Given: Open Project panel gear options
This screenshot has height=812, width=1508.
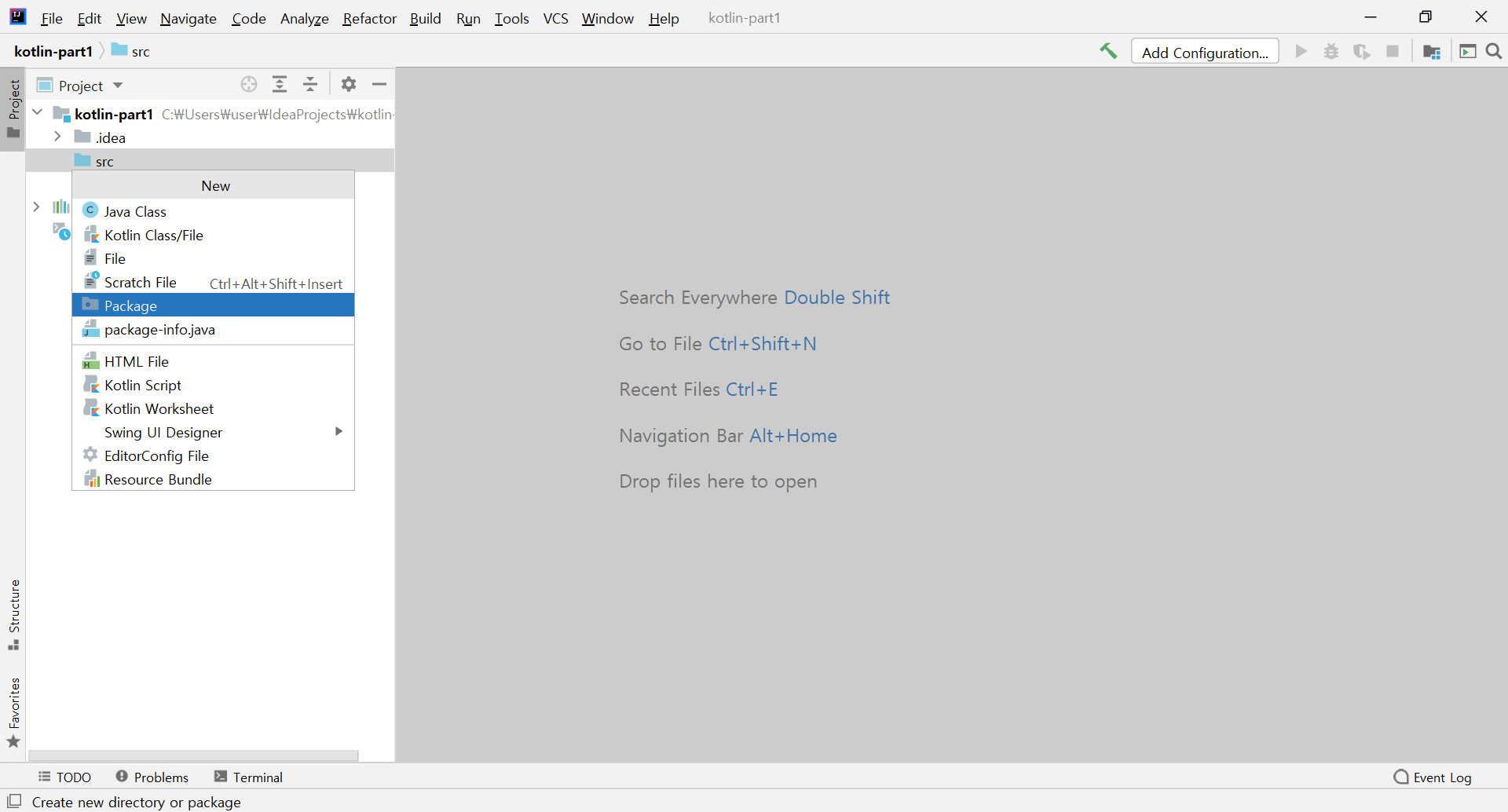Looking at the screenshot, I should click(349, 84).
